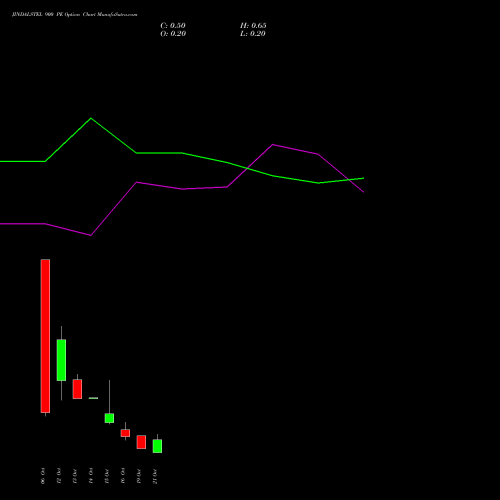Click the close value C: 0.50
500x500 pixels.
tap(173, 26)
